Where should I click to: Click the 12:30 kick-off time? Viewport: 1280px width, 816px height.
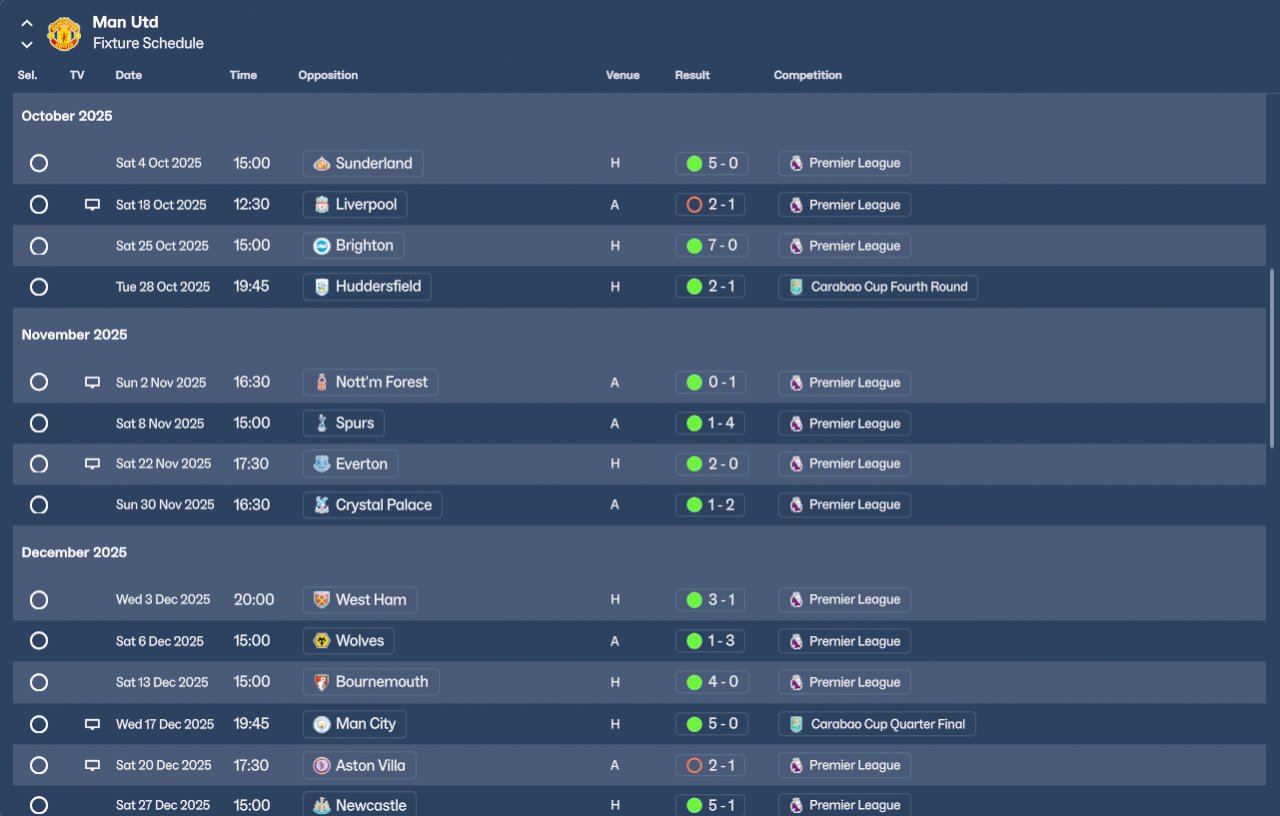252,205
